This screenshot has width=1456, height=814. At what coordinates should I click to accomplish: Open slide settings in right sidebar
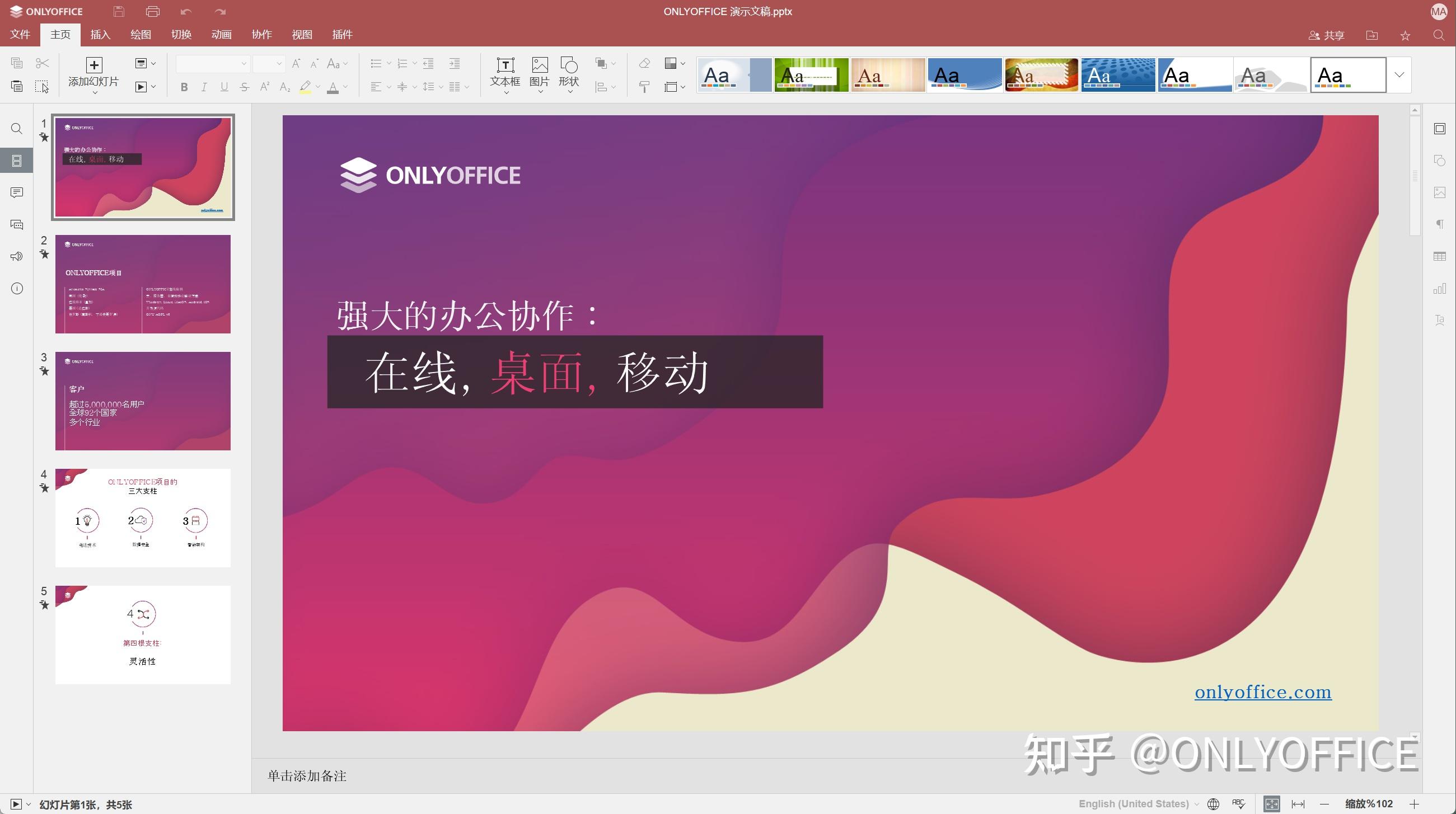point(1440,129)
